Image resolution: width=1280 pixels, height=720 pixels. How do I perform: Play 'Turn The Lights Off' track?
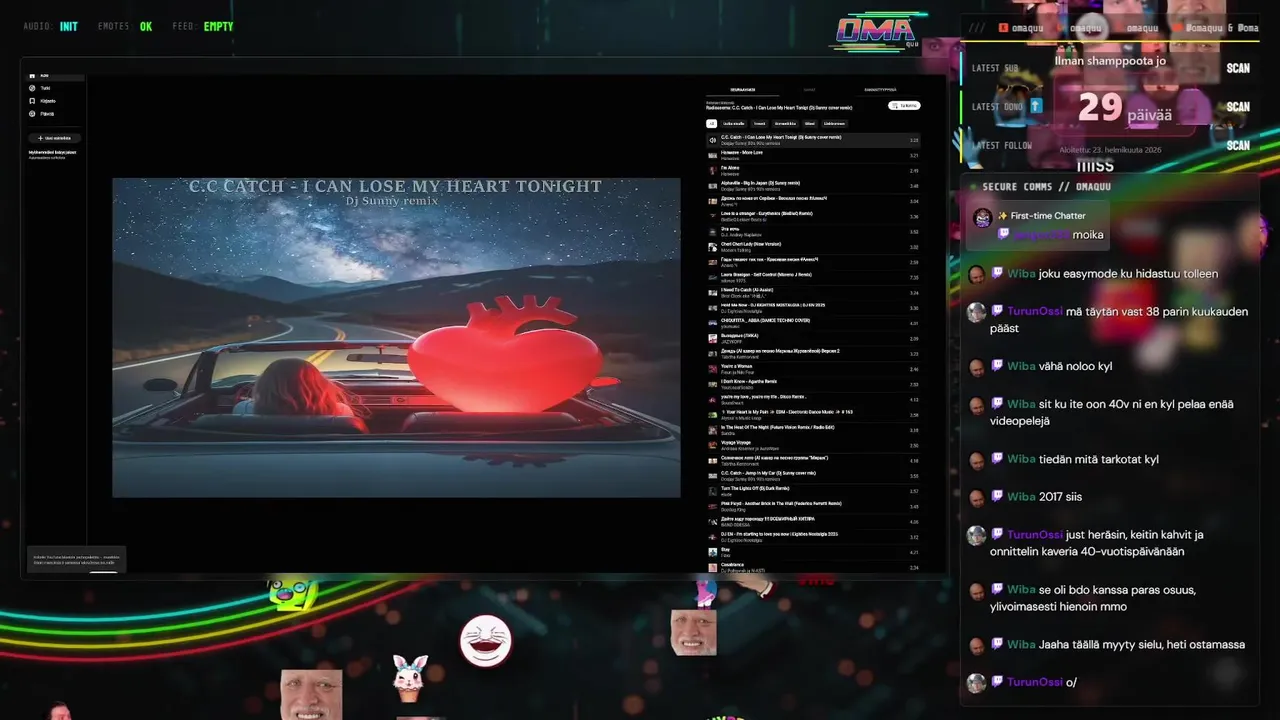click(x=813, y=491)
